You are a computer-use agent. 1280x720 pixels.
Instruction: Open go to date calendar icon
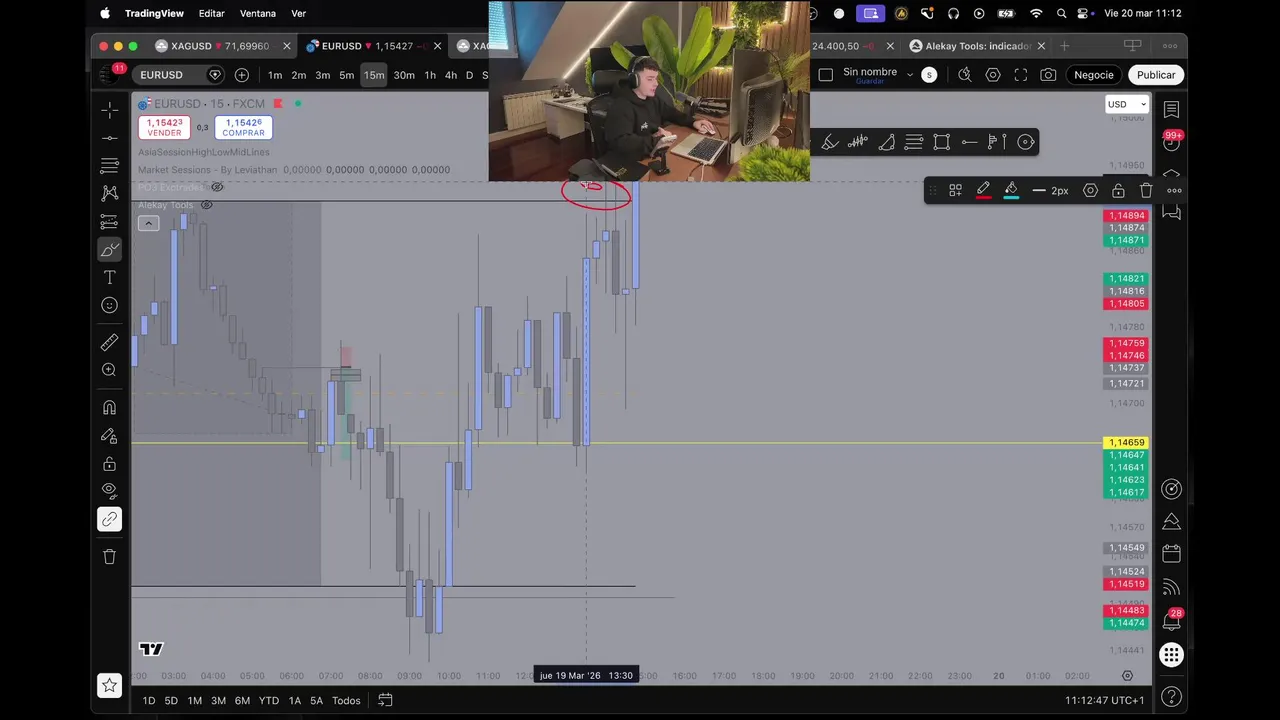[385, 700]
